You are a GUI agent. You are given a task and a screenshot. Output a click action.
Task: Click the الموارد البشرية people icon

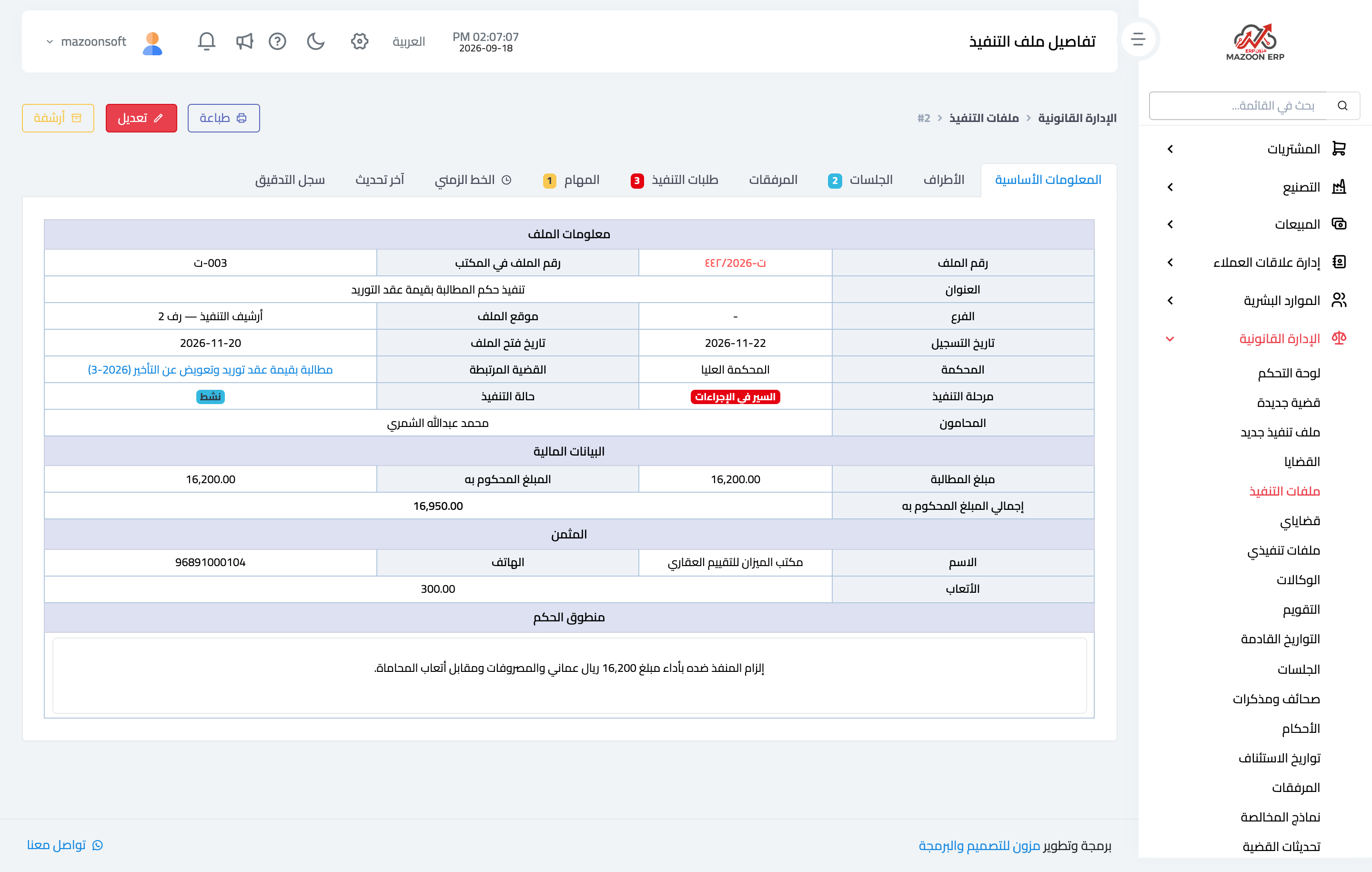tap(1339, 300)
